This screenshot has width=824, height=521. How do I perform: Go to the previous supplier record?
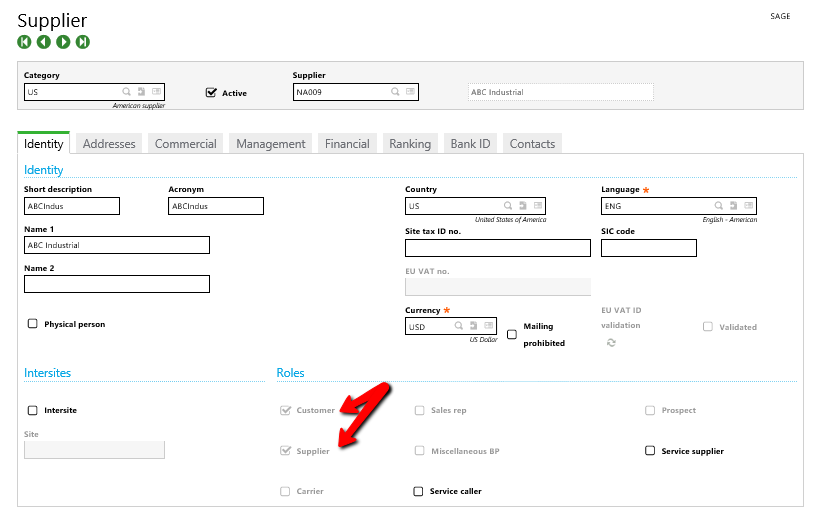coord(44,42)
